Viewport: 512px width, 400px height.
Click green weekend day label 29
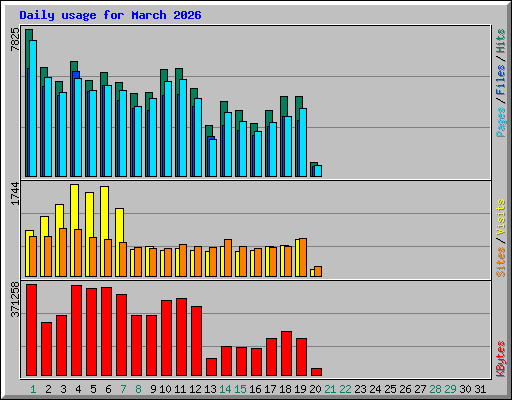pyautogui.click(x=450, y=389)
